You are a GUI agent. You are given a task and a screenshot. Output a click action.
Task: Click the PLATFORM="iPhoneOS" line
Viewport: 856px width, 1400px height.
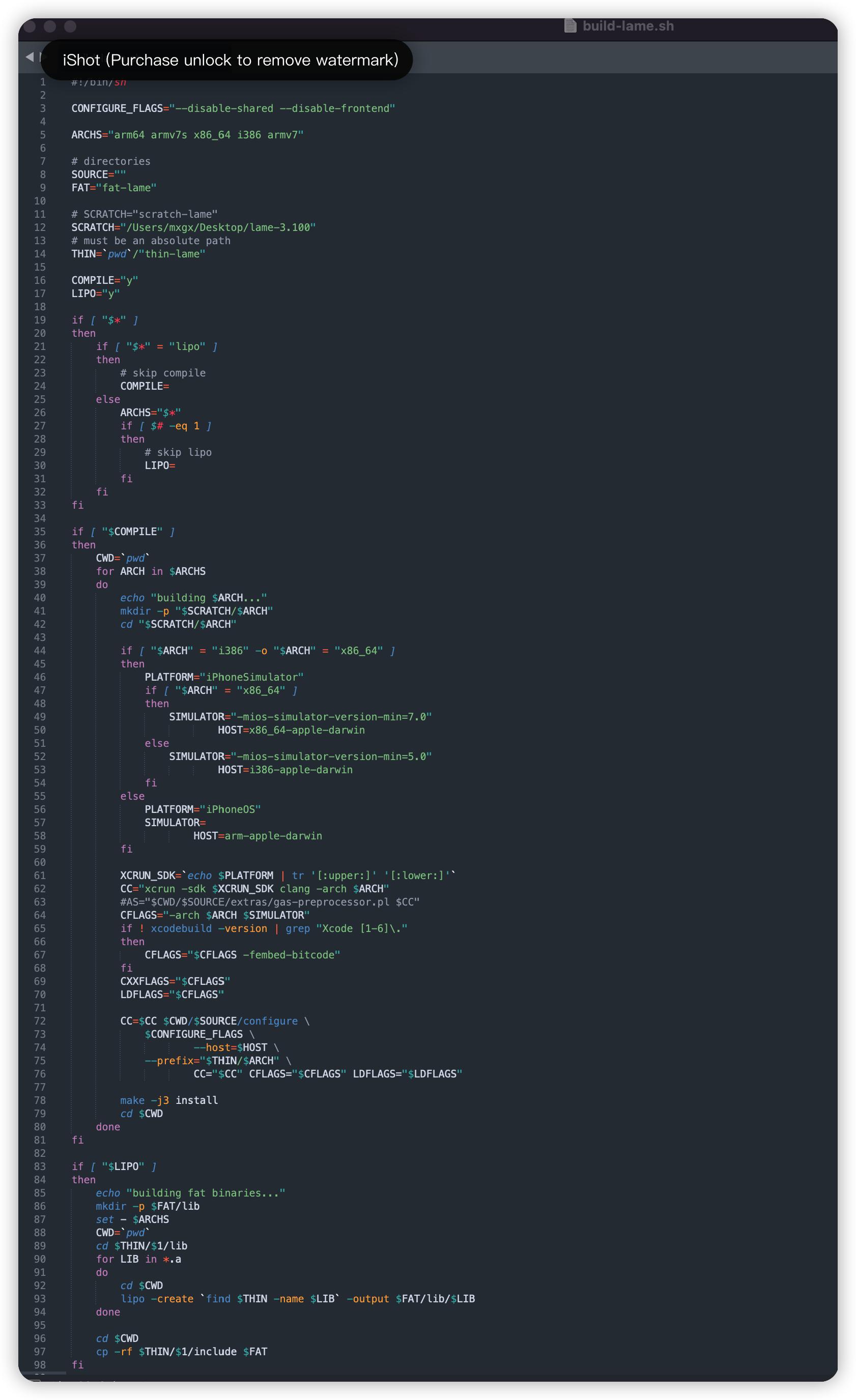click(203, 809)
